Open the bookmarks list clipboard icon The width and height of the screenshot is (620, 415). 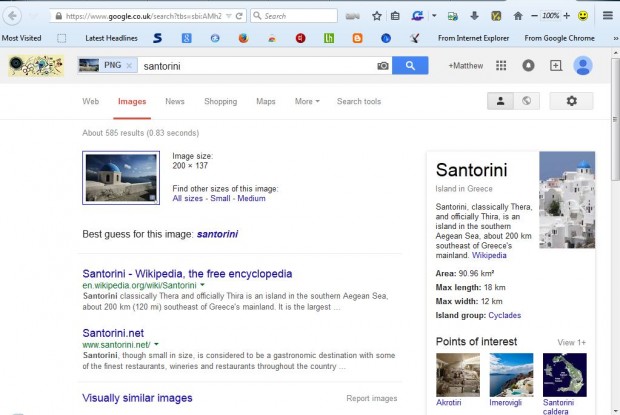(x=395, y=16)
